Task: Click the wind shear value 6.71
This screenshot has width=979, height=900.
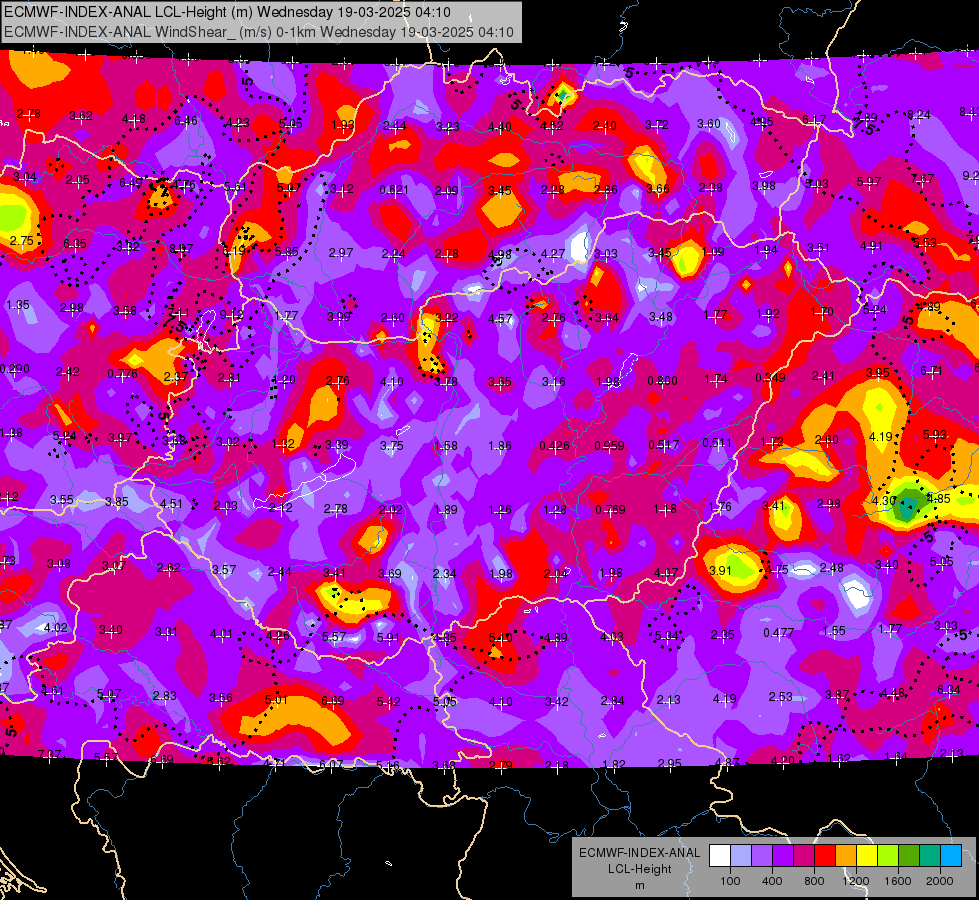Action: click(x=931, y=372)
